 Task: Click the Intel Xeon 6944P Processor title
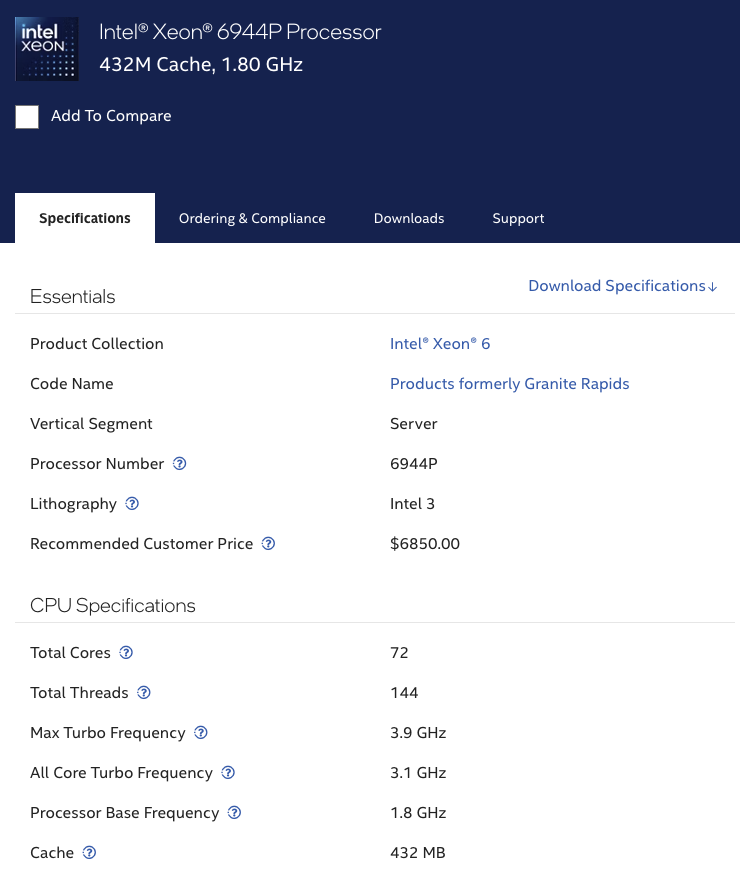click(x=240, y=32)
